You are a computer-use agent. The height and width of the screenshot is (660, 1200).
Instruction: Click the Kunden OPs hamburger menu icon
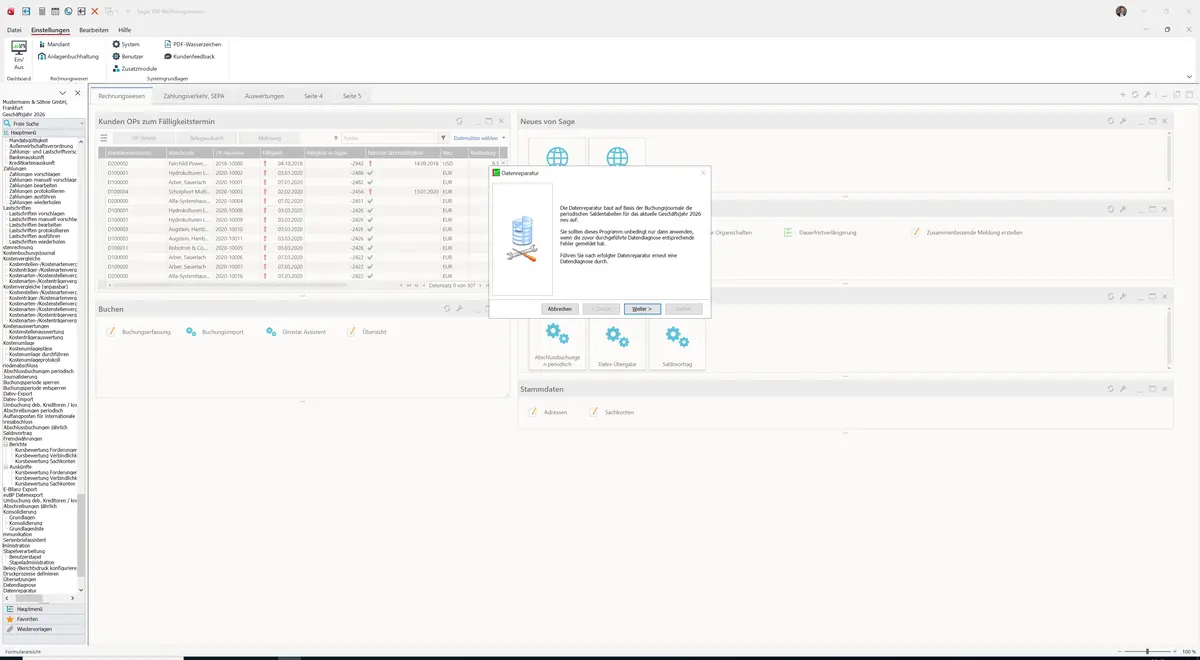click(x=103, y=138)
